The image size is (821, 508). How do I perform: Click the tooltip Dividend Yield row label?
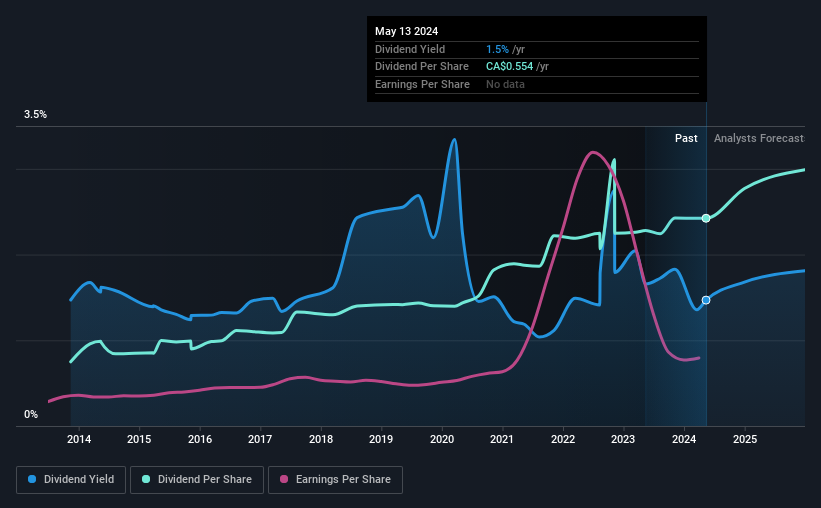410,49
